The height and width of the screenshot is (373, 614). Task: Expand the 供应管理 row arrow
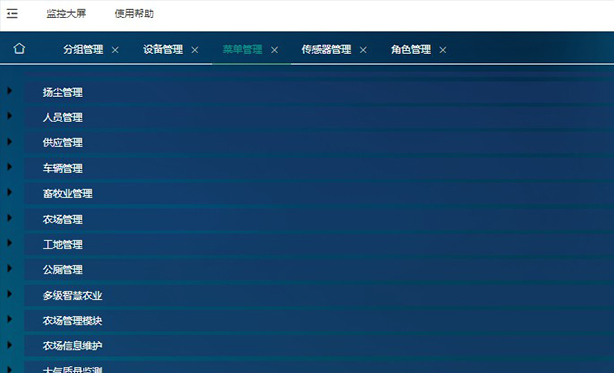10,141
